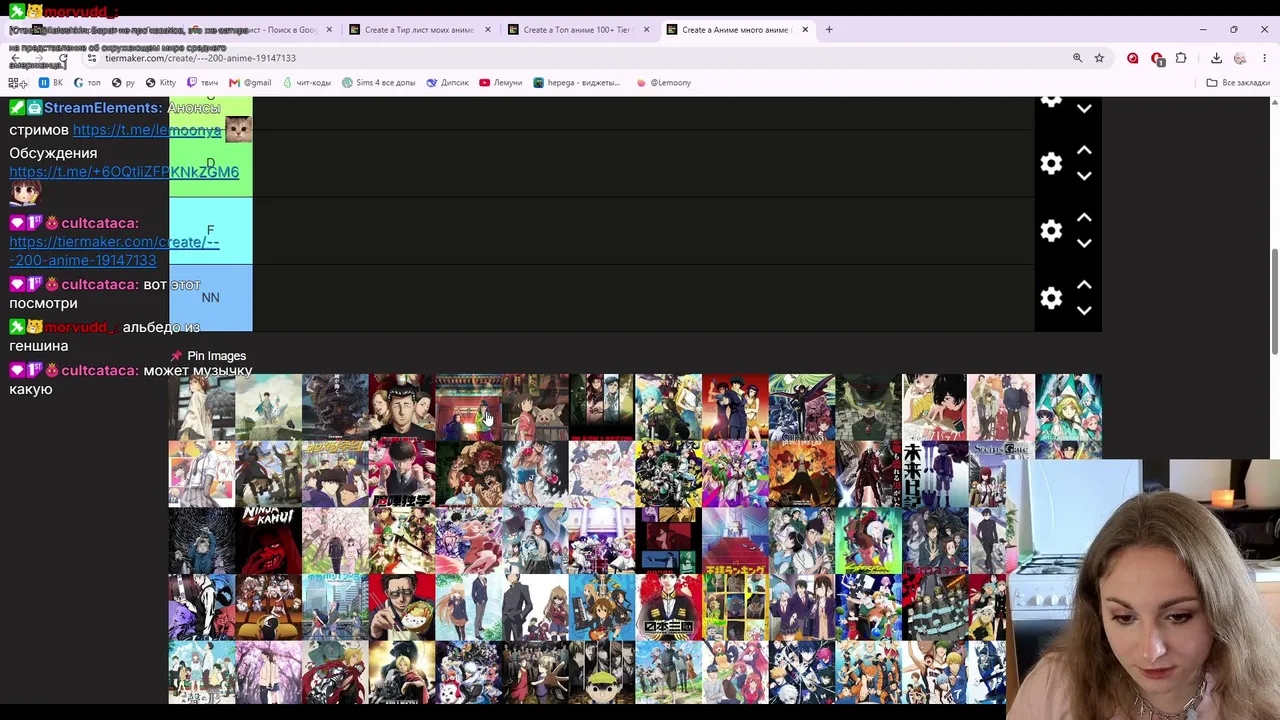Close the 'Топ аниме 100+ Tier' tab

coord(646,30)
